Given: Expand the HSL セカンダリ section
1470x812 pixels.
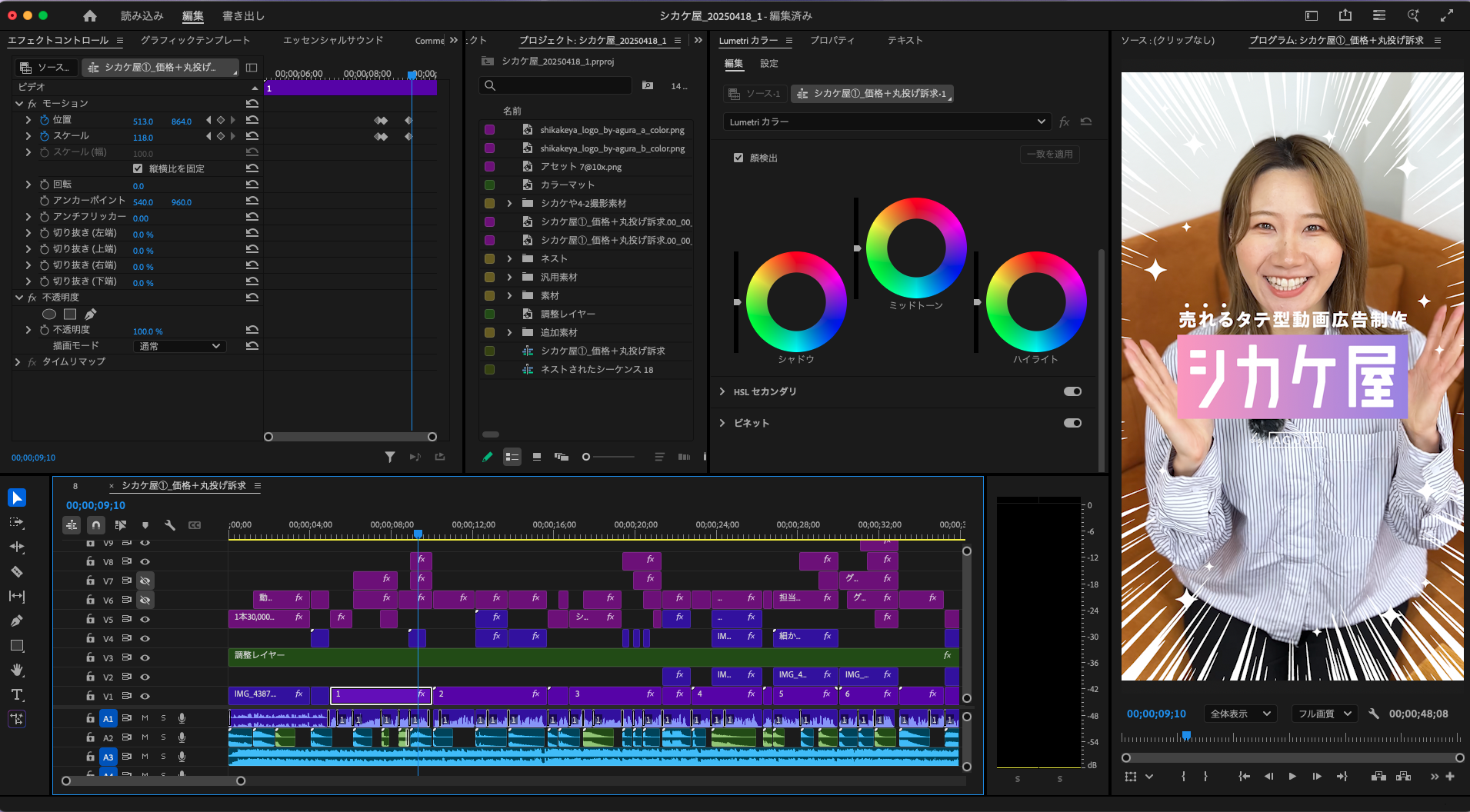Looking at the screenshot, I should tap(722, 391).
